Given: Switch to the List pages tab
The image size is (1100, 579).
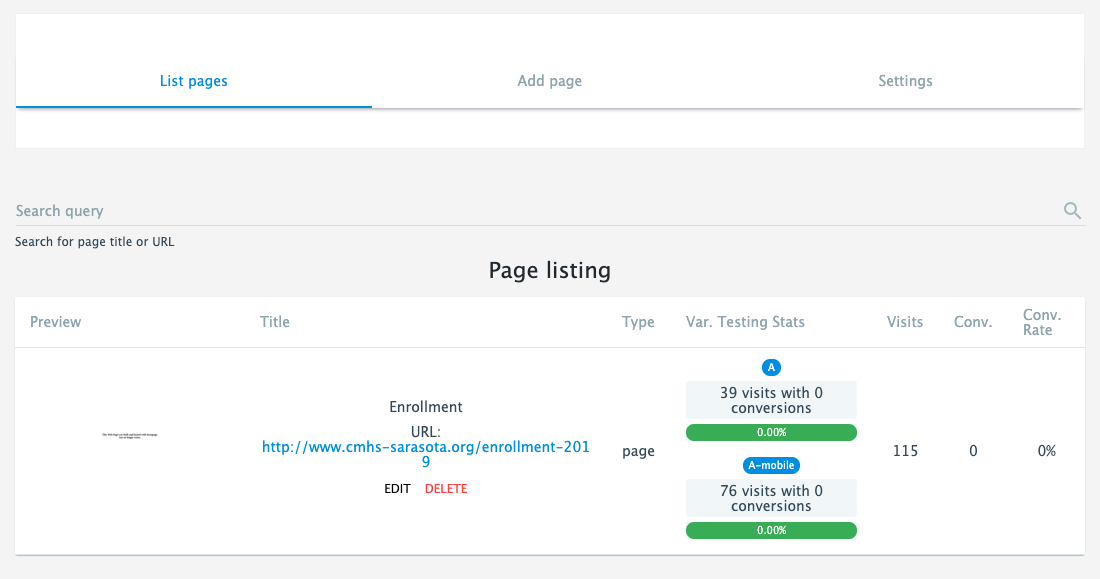Looking at the screenshot, I should (x=194, y=81).
